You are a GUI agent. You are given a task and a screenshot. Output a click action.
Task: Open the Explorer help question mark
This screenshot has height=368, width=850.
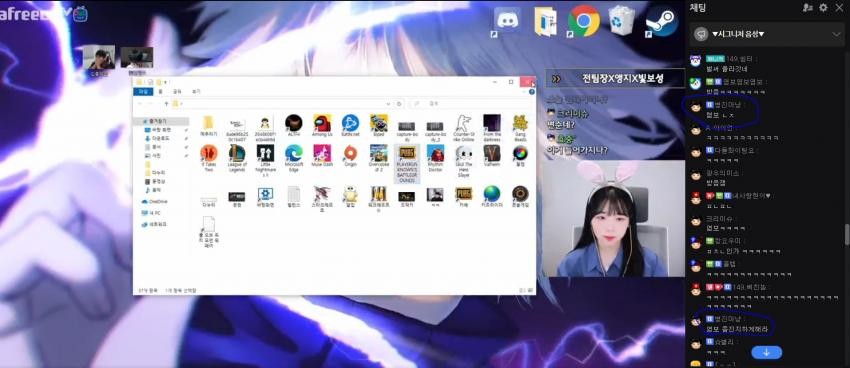[531, 92]
